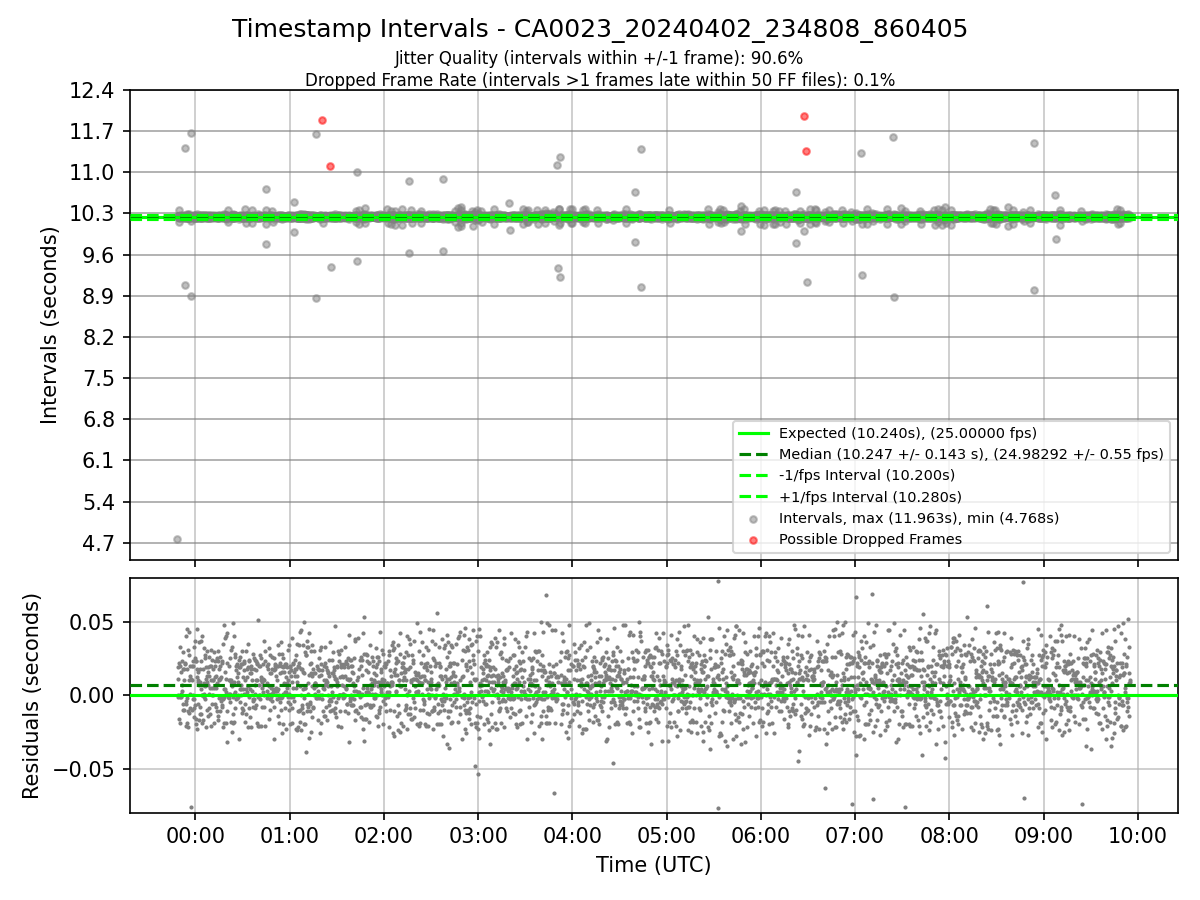Click the solid green line sample beside Expected
This screenshot has height=900, width=1200.
(x=753, y=433)
